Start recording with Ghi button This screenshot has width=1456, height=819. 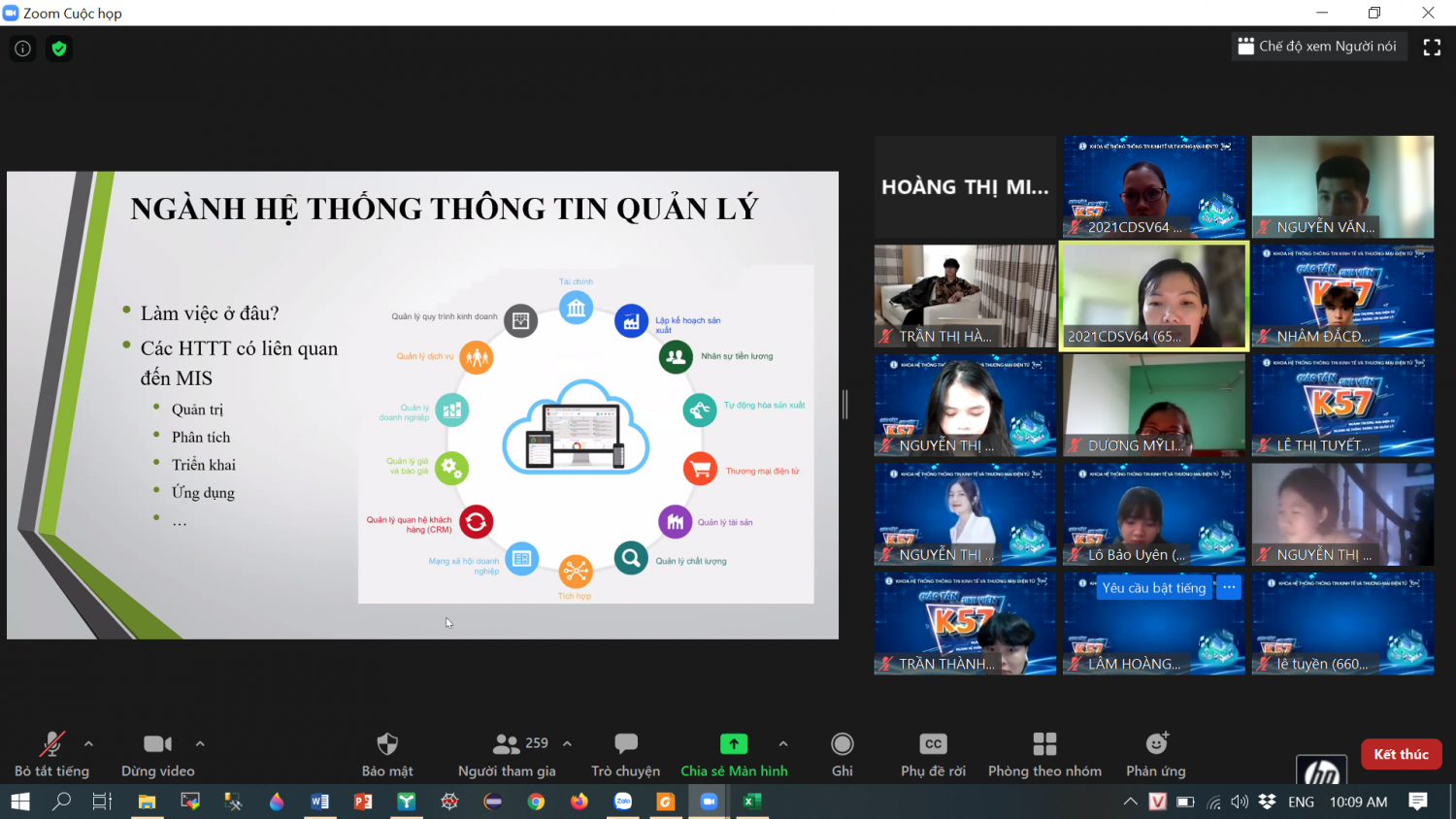[842, 755]
